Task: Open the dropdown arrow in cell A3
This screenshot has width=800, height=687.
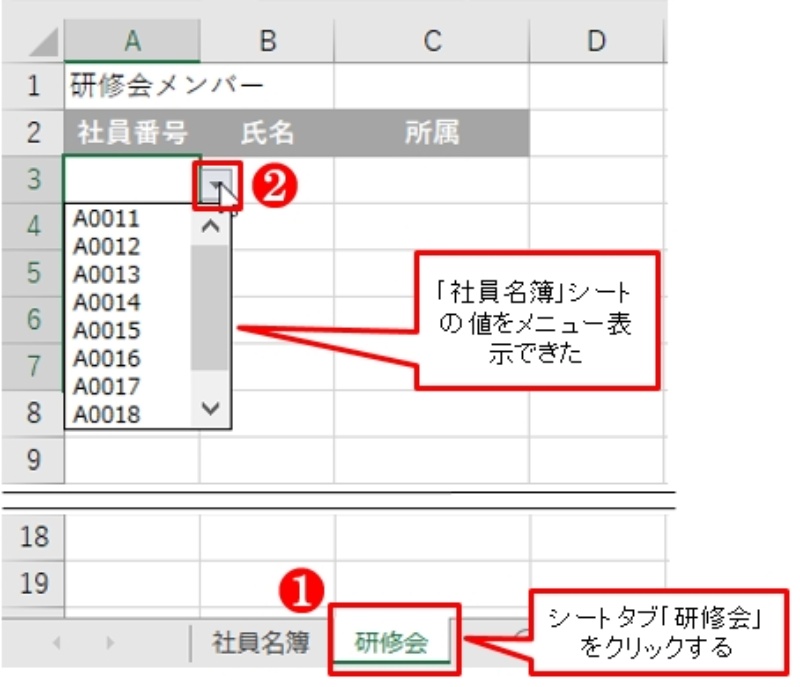Action: (216, 181)
